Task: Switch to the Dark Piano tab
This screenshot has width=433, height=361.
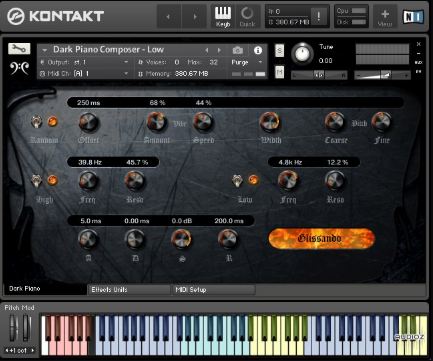Action: pos(45,289)
